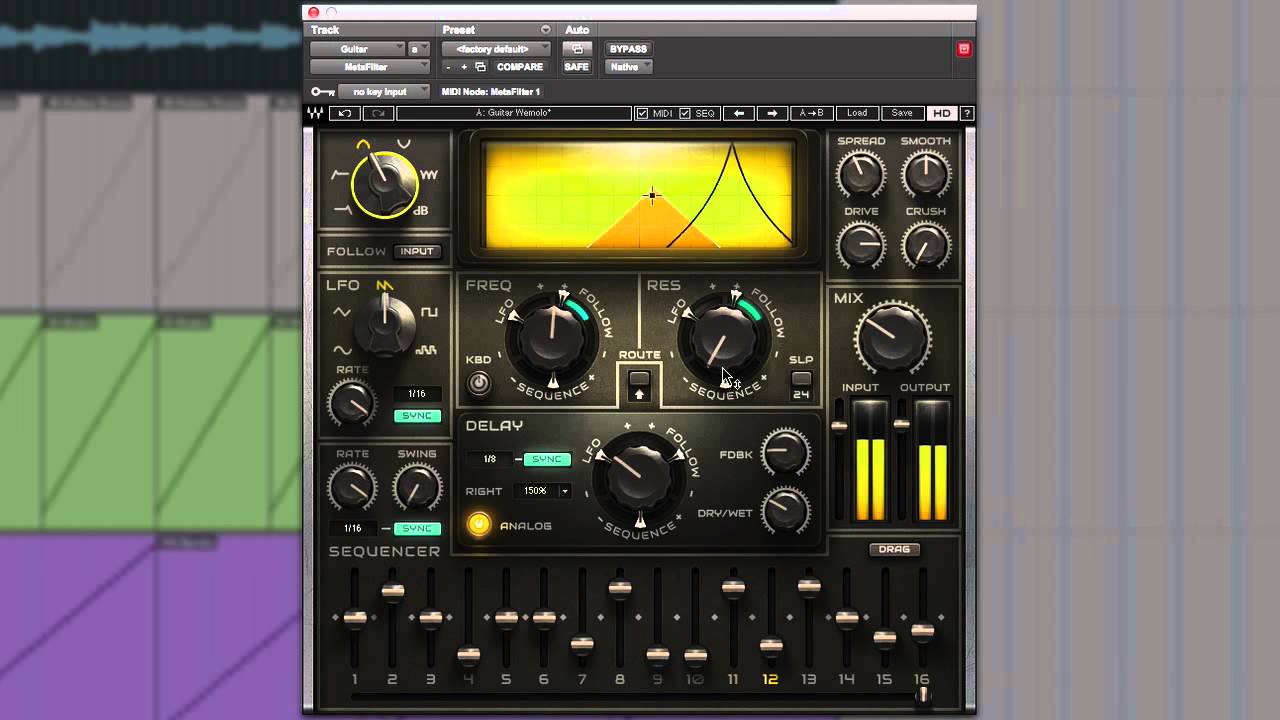This screenshot has height=720, width=1280.
Task: Open the plugin help question mark
Action: click(x=966, y=113)
